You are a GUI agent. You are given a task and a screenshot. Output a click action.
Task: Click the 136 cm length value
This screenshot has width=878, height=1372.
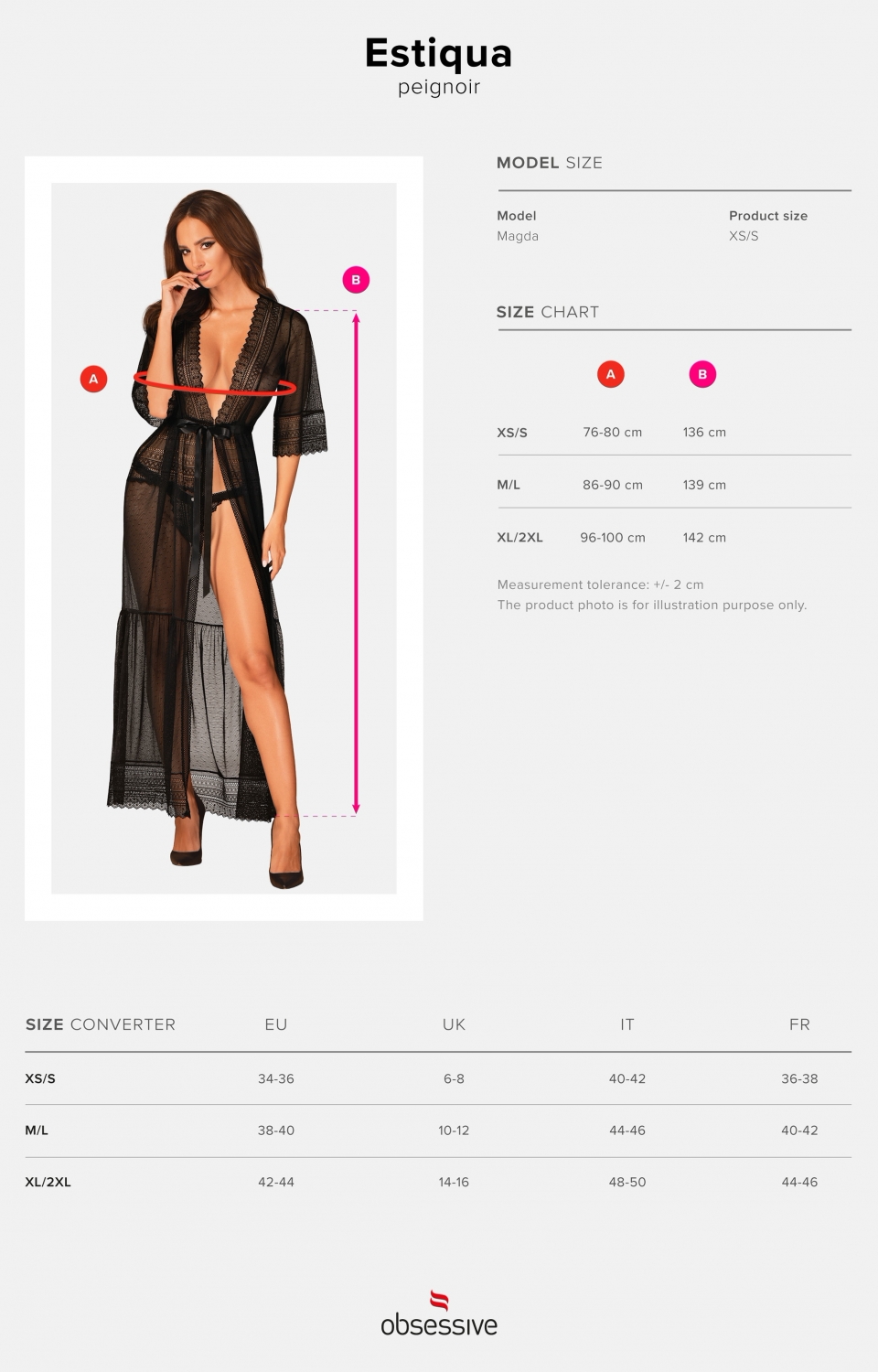pyautogui.click(x=704, y=433)
